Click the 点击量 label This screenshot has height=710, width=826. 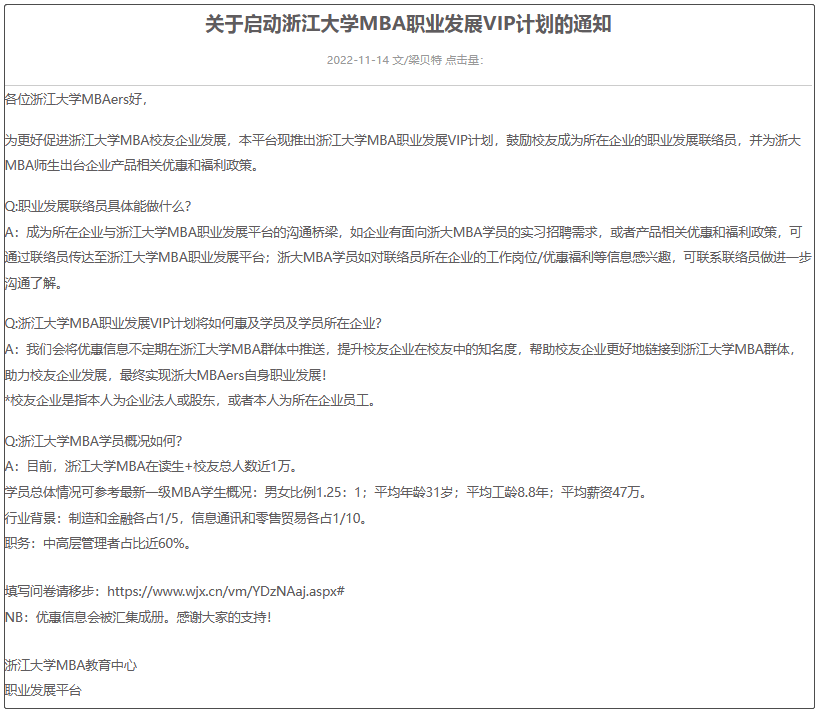tap(462, 60)
